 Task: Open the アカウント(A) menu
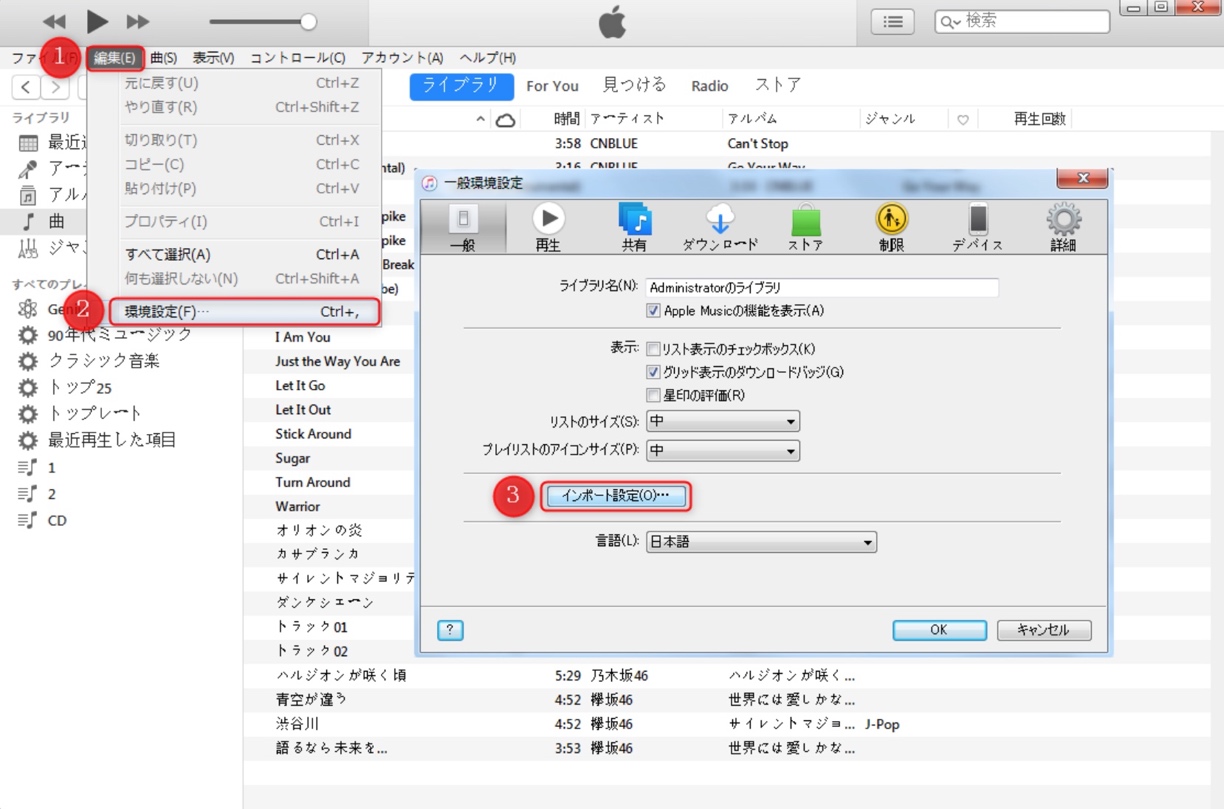tap(402, 58)
